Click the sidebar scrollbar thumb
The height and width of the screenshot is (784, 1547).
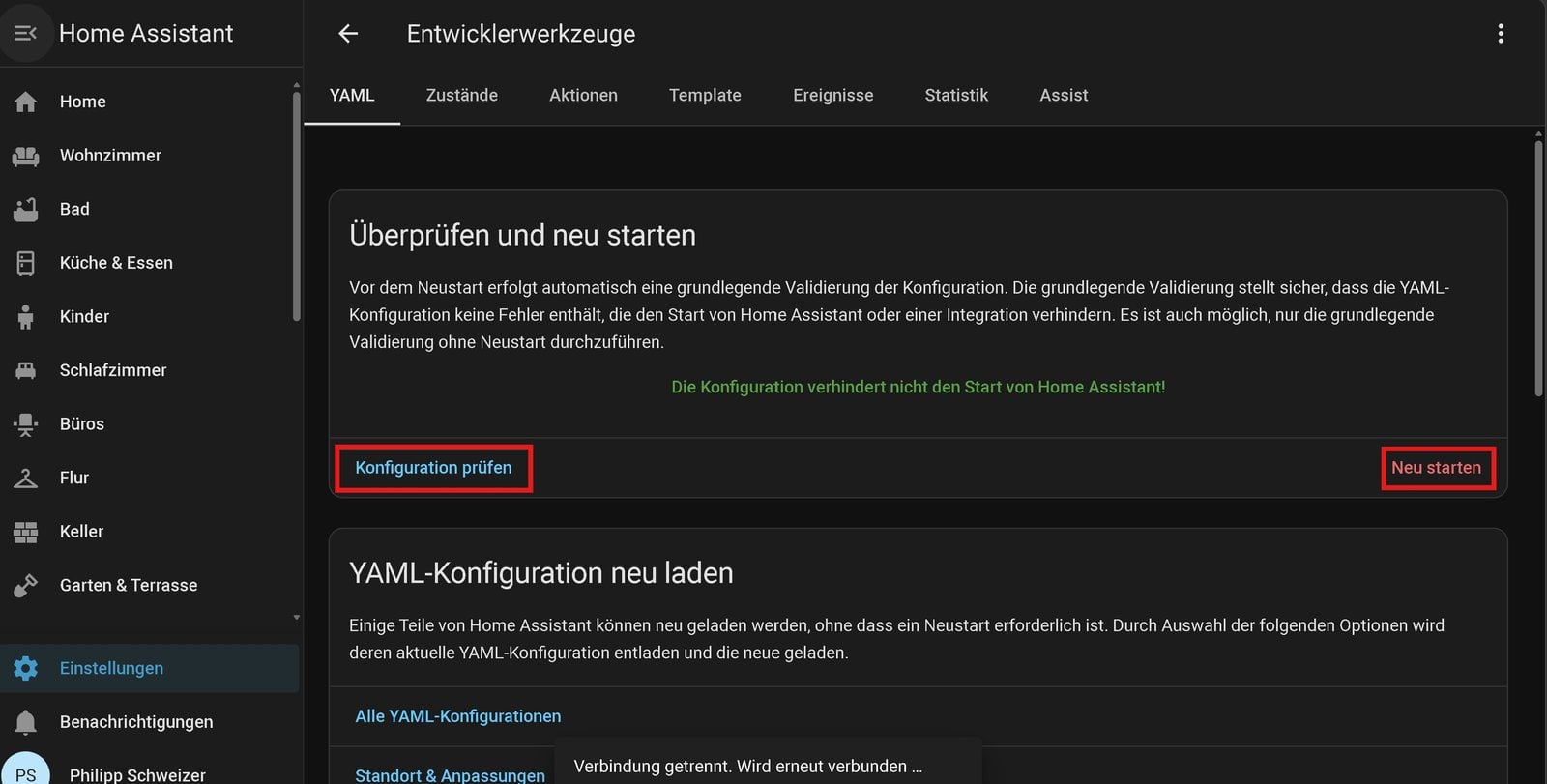296,205
